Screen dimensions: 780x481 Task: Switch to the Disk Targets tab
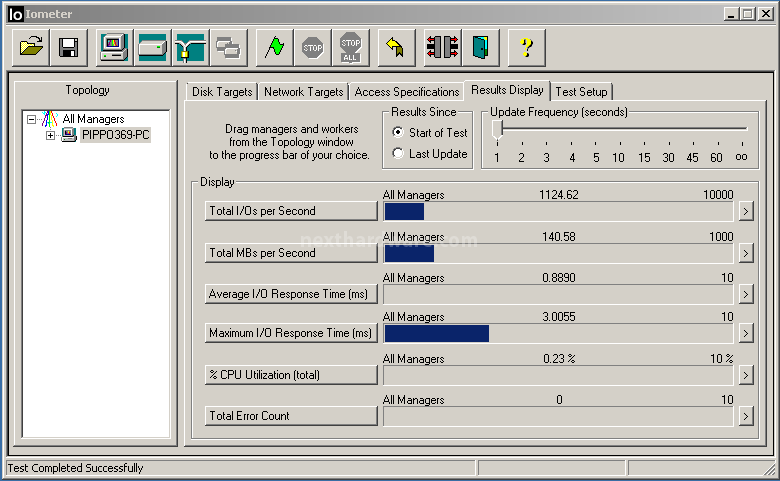coord(222,92)
